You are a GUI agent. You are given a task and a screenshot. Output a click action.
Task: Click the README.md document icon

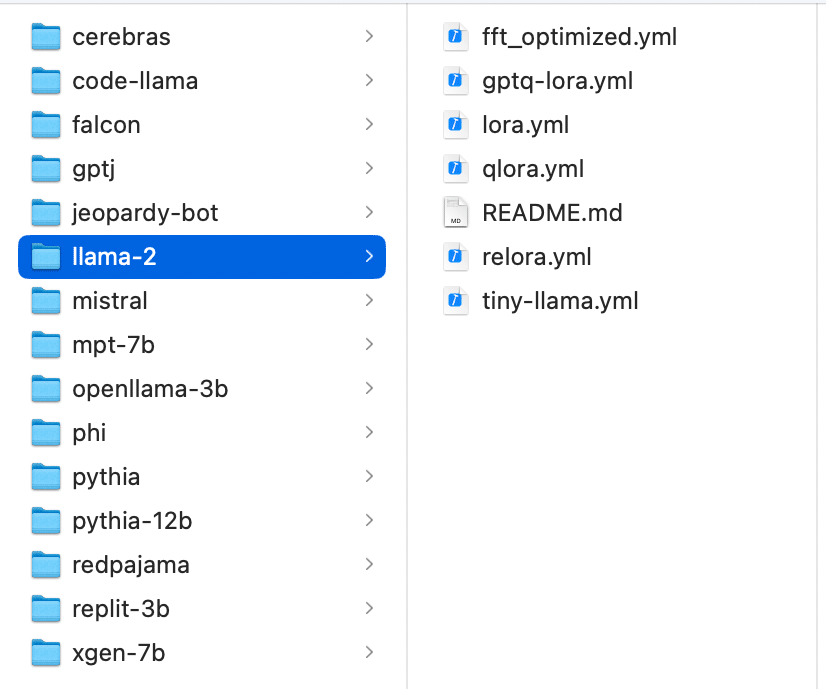456,213
